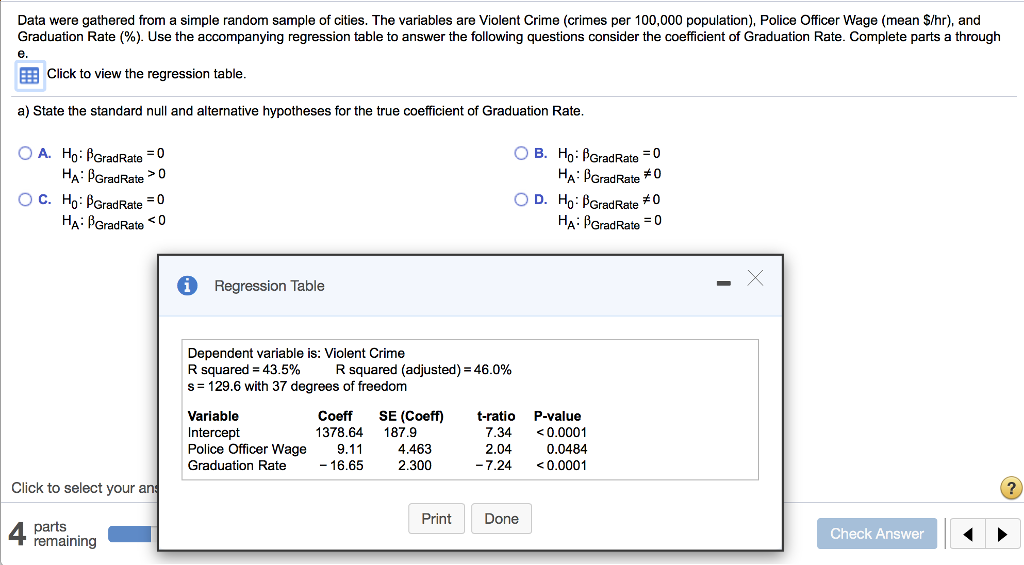
Task: Click the Check Answer button
Action: (877, 534)
